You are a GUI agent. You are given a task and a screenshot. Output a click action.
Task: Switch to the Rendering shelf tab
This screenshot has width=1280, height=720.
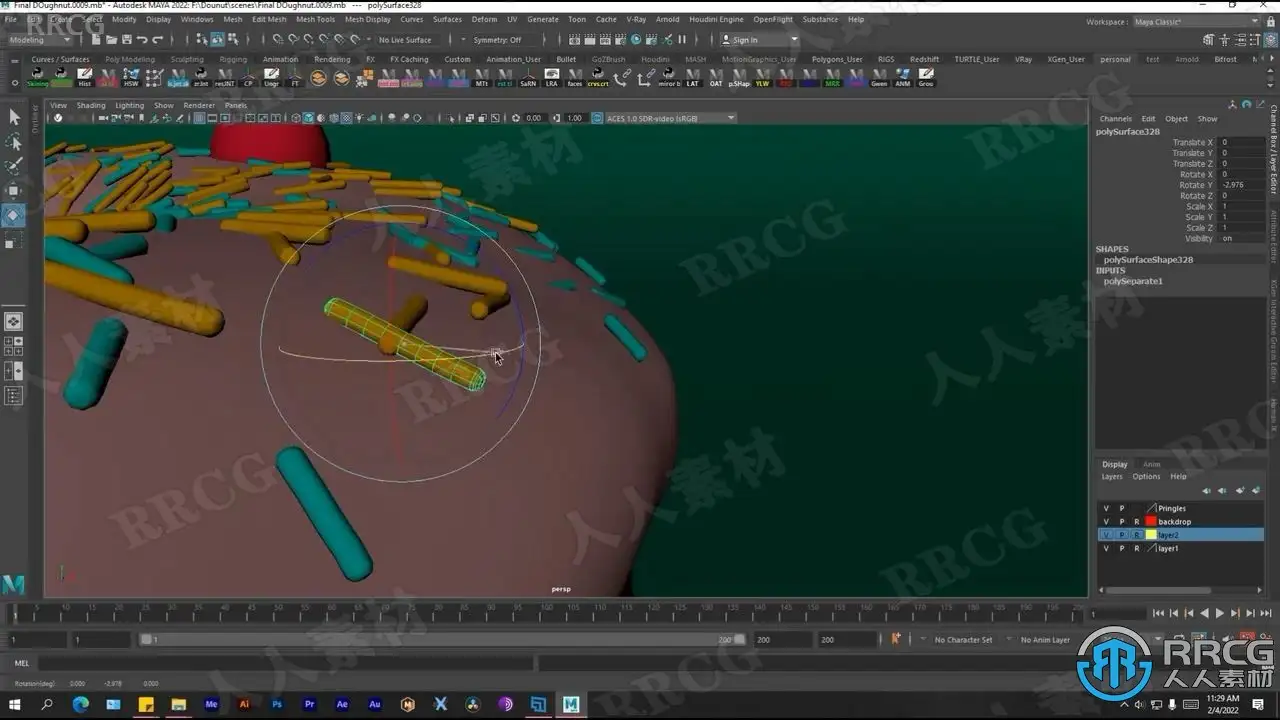(332, 59)
